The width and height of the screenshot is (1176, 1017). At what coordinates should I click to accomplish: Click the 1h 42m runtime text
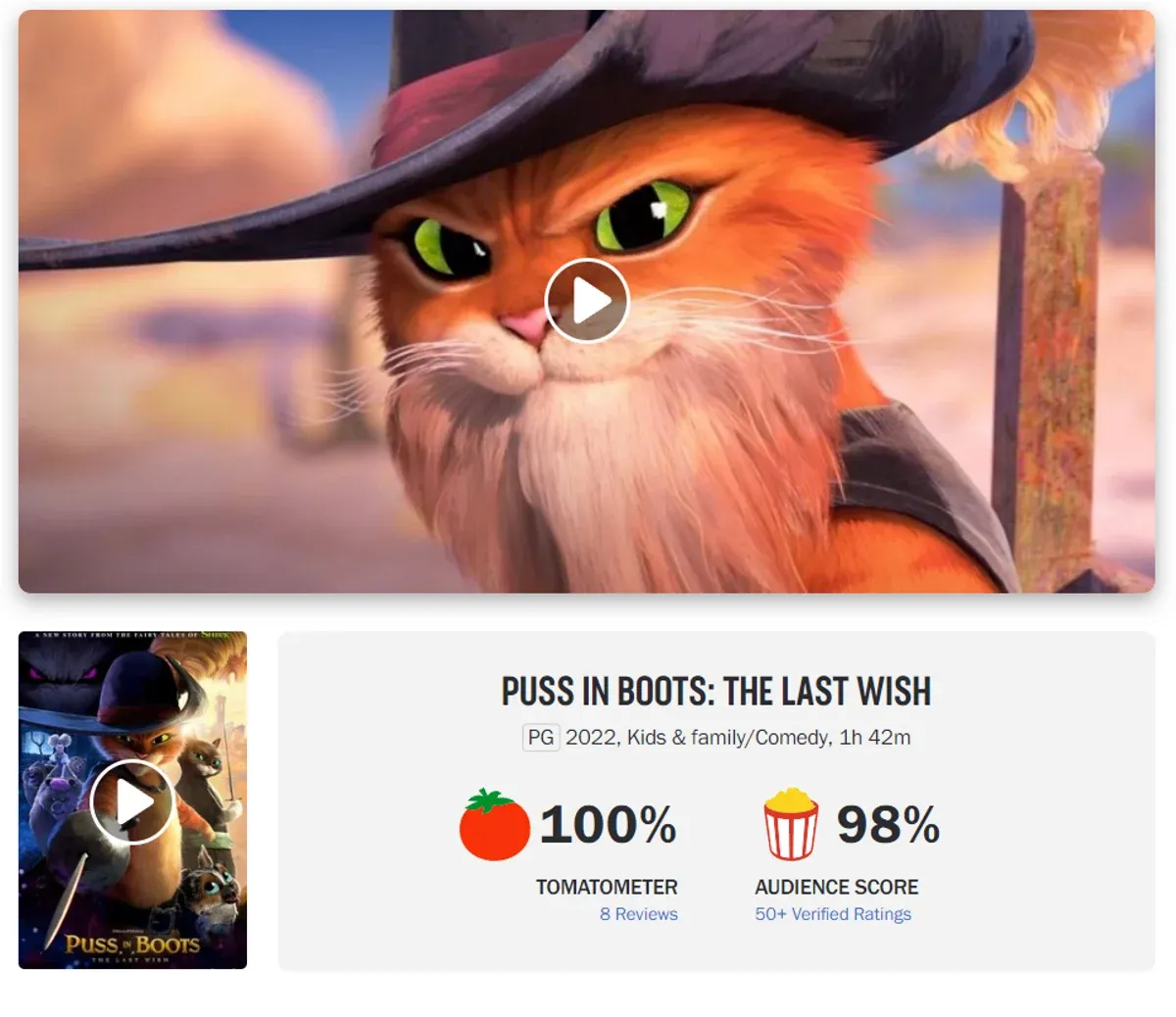pyautogui.click(x=875, y=738)
